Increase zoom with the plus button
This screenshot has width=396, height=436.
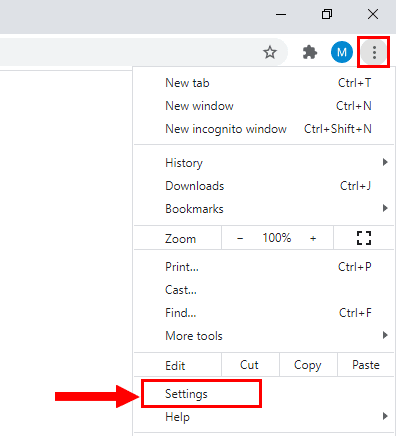[x=313, y=238]
